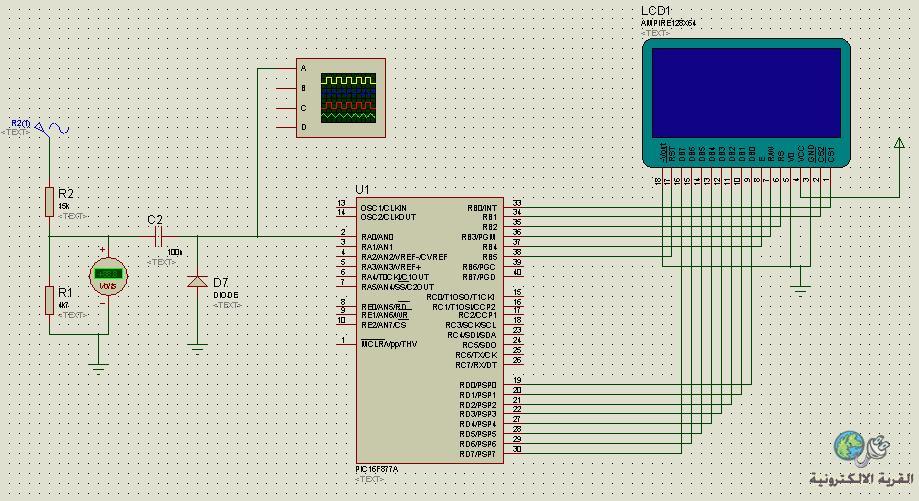Screen dimensions: 919x501
Task: Click the RB3/PGM pin label
Action: click(x=479, y=237)
